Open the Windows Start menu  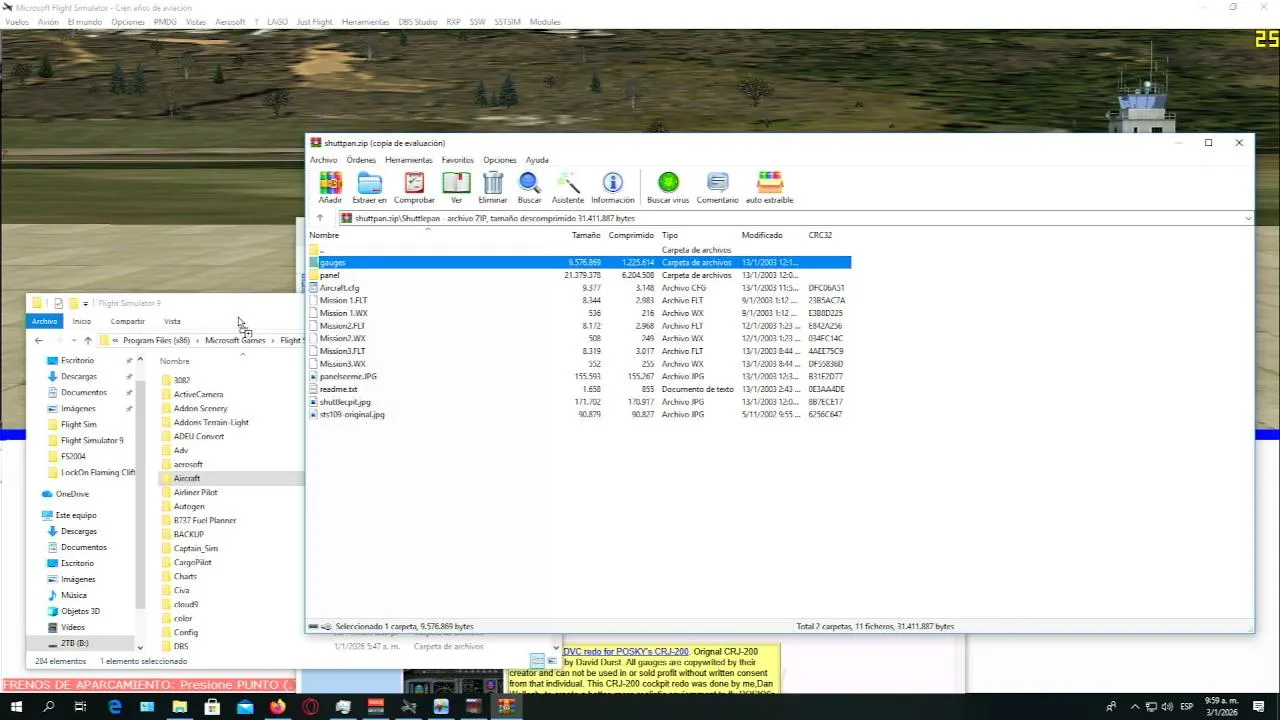tap(16, 707)
